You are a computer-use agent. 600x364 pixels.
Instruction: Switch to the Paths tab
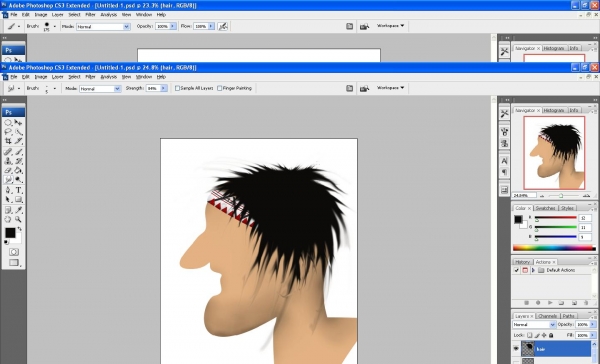click(569, 316)
